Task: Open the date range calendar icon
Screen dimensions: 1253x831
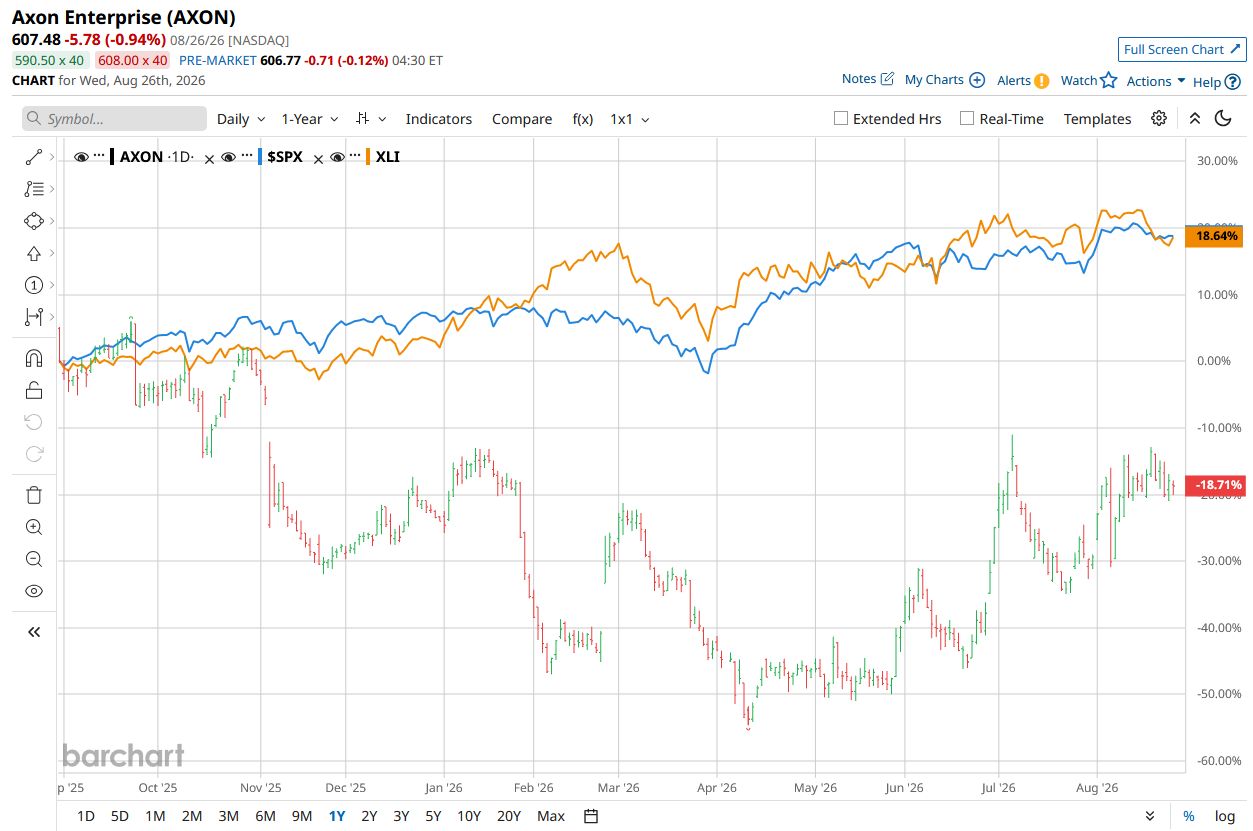Action: point(591,816)
